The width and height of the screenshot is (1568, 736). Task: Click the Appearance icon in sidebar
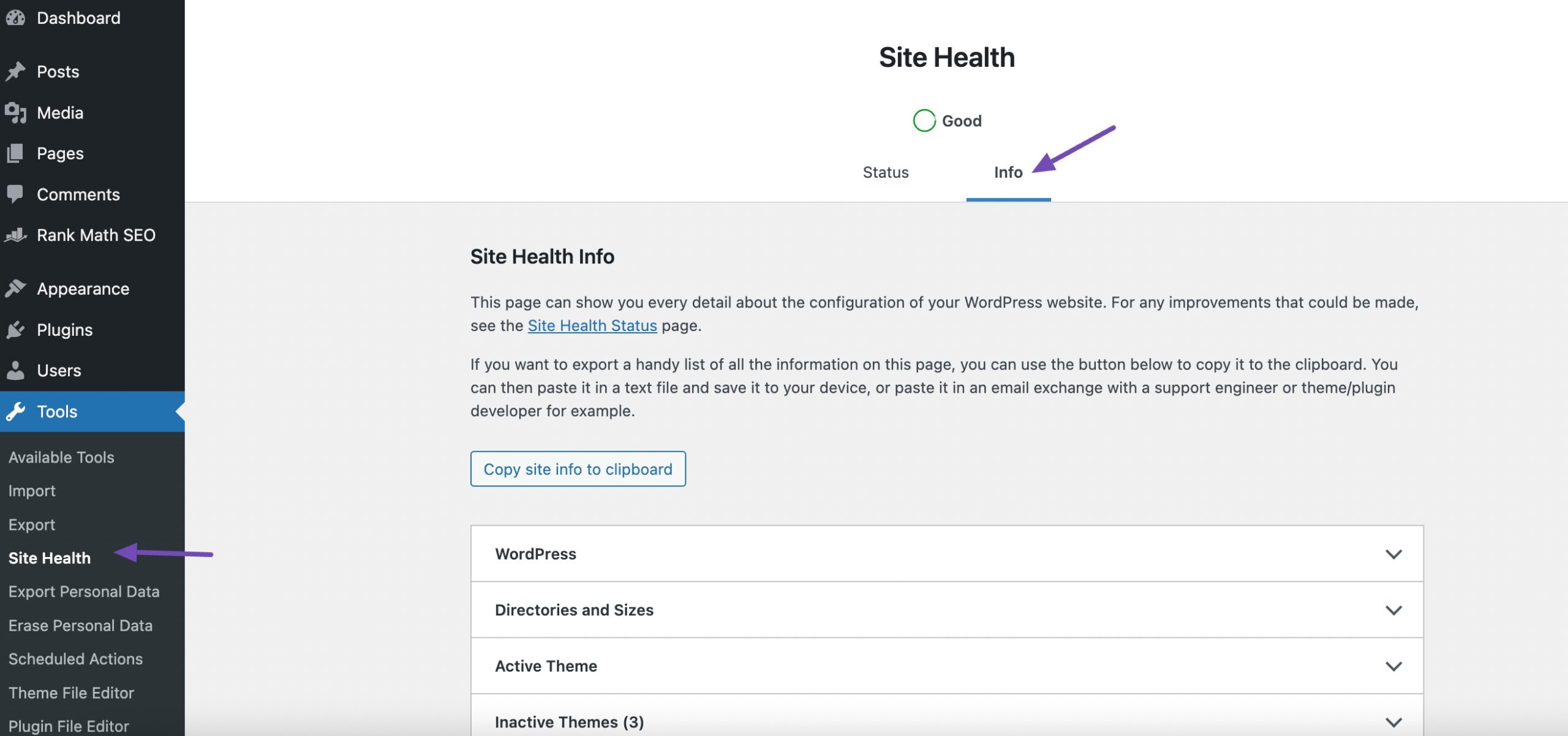(15, 288)
